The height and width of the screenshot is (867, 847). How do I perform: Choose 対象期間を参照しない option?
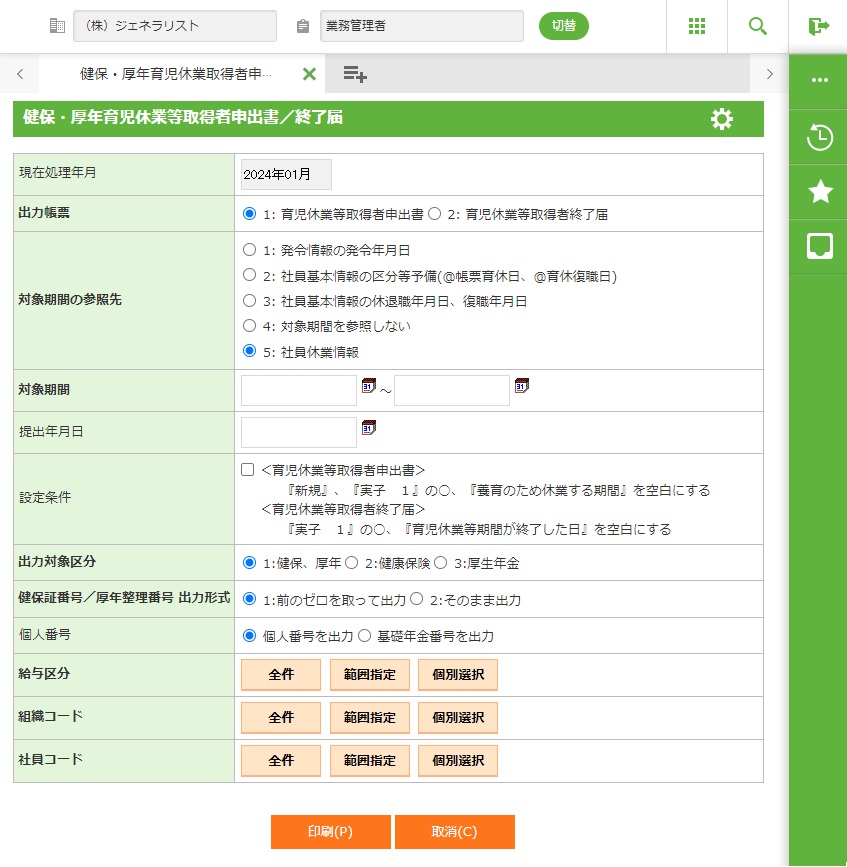tap(249, 325)
